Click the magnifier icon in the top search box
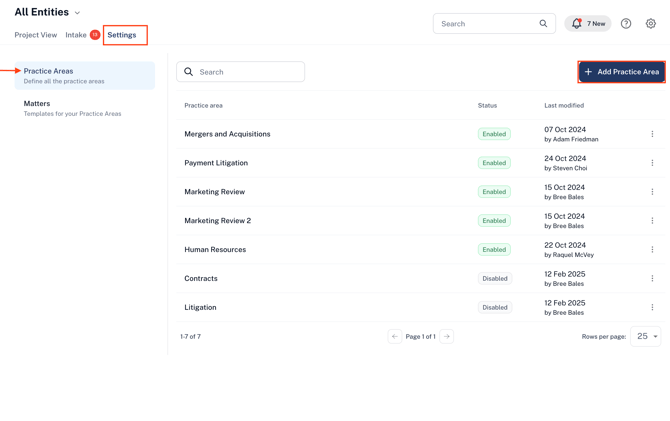The height and width of the screenshot is (421, 670). [x=543, y=24]
